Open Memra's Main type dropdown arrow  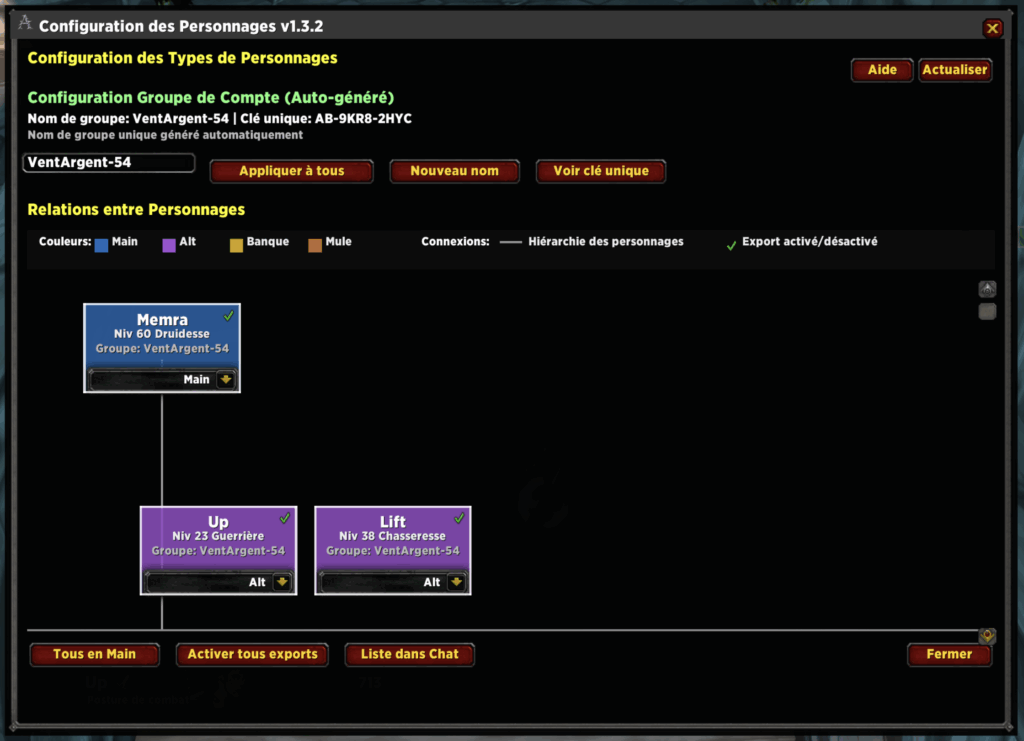click(225, 379)
